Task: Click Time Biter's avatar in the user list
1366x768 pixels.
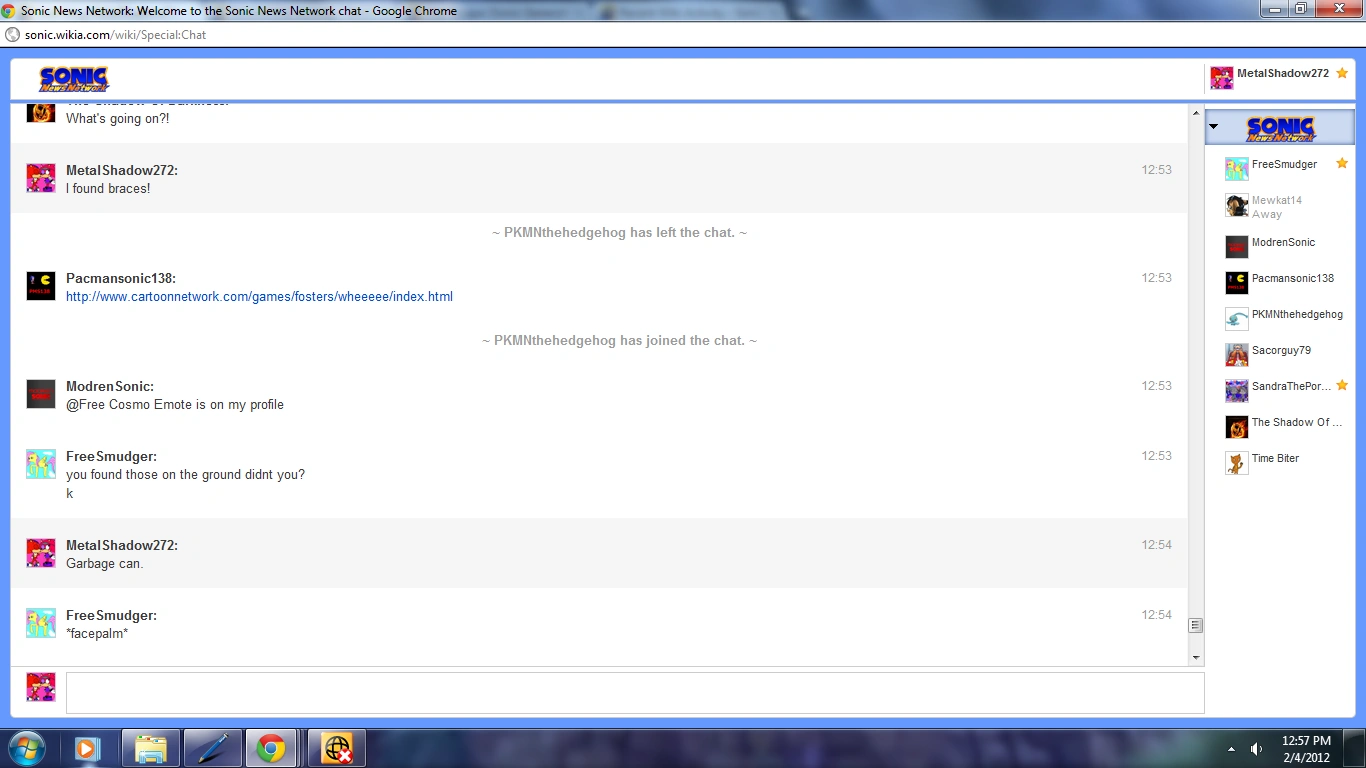Action: coord(1236,463)
